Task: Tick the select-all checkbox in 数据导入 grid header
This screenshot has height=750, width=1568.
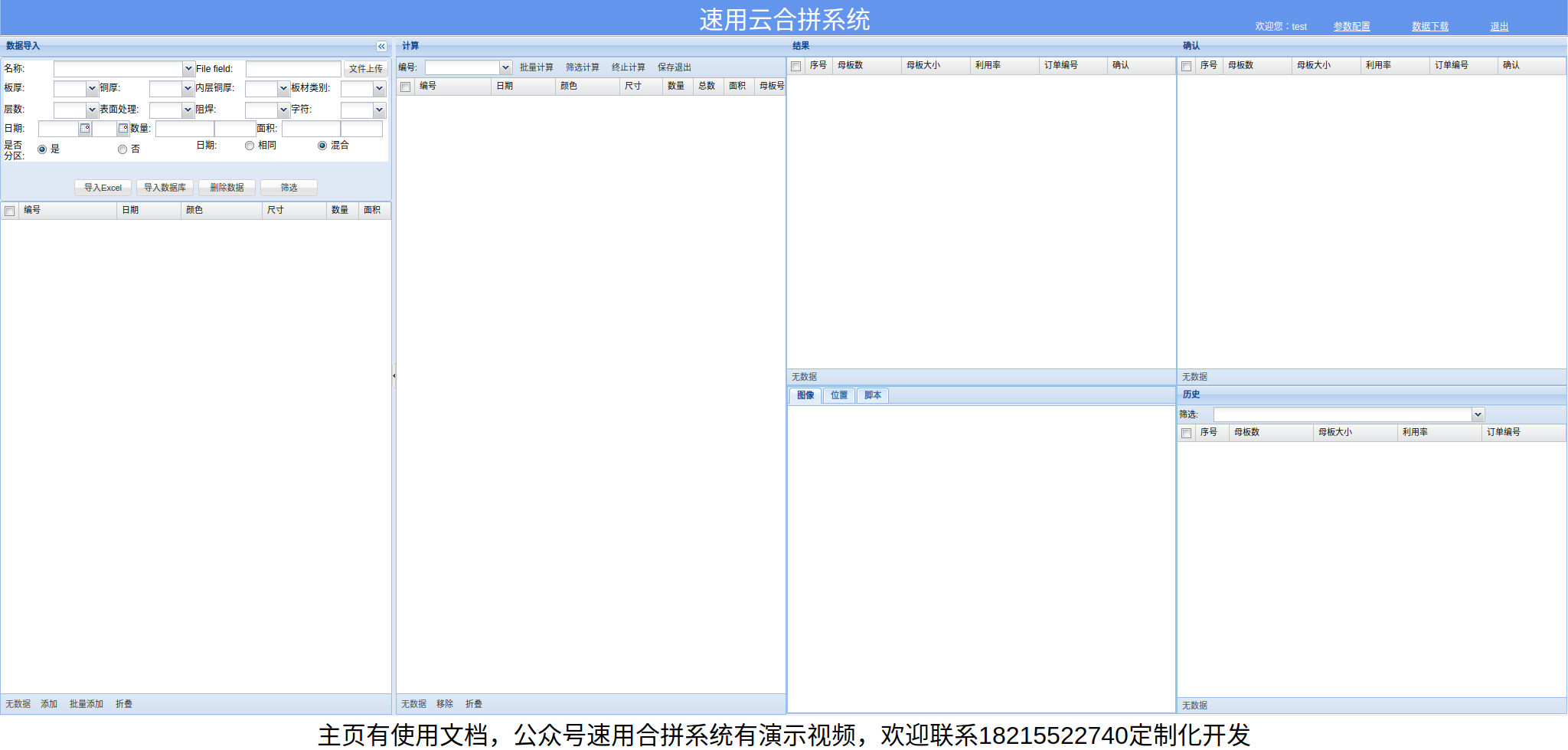Action: (x=10, y=211)
